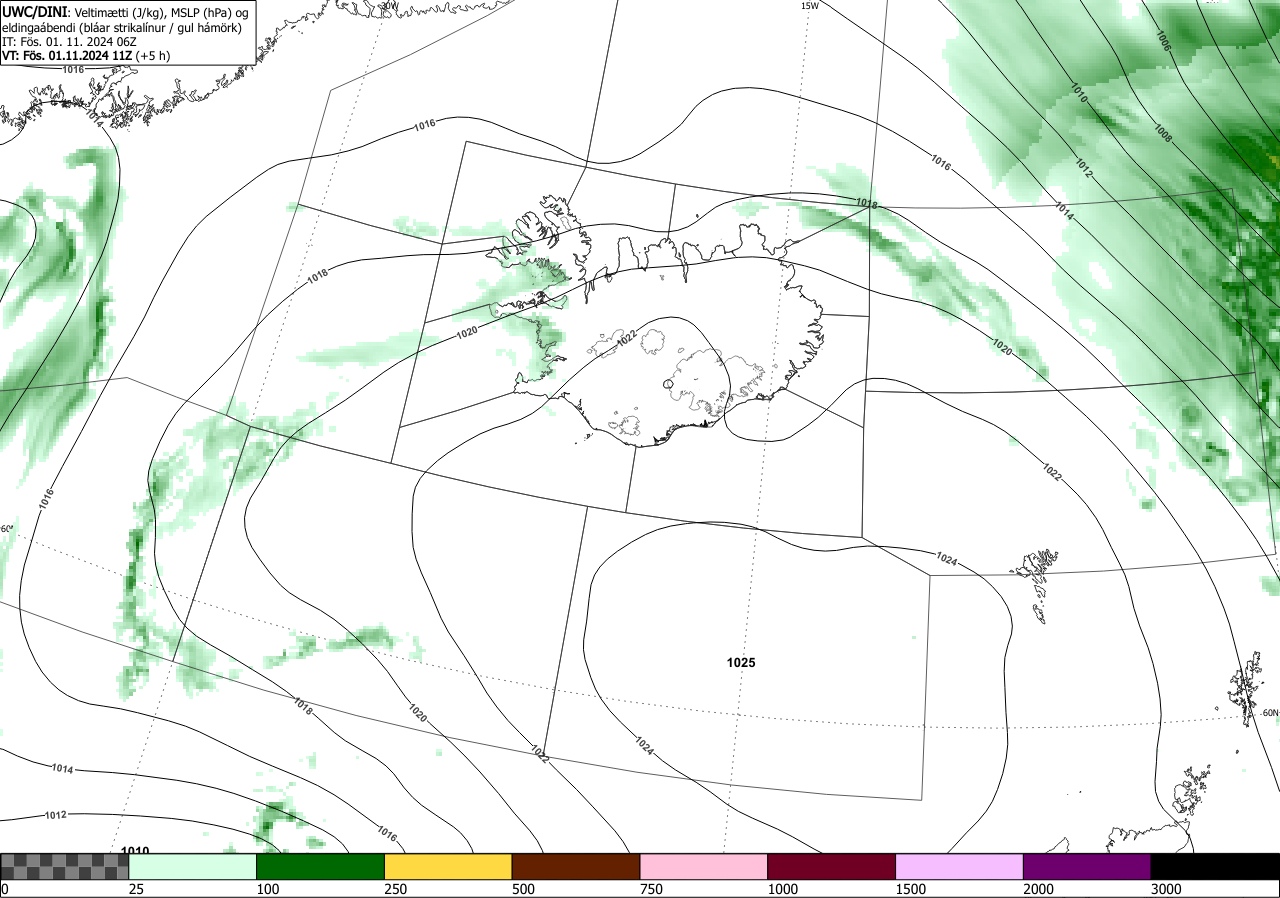Click the "15W" longitude label
Screen dimensions: 1280x898
(810, 6)
